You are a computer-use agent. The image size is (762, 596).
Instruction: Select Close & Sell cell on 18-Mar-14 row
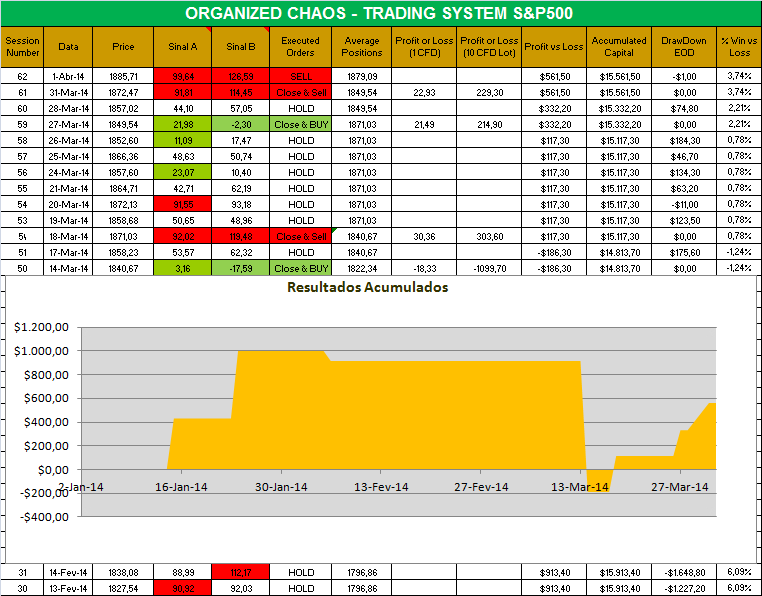pos(300,237)
